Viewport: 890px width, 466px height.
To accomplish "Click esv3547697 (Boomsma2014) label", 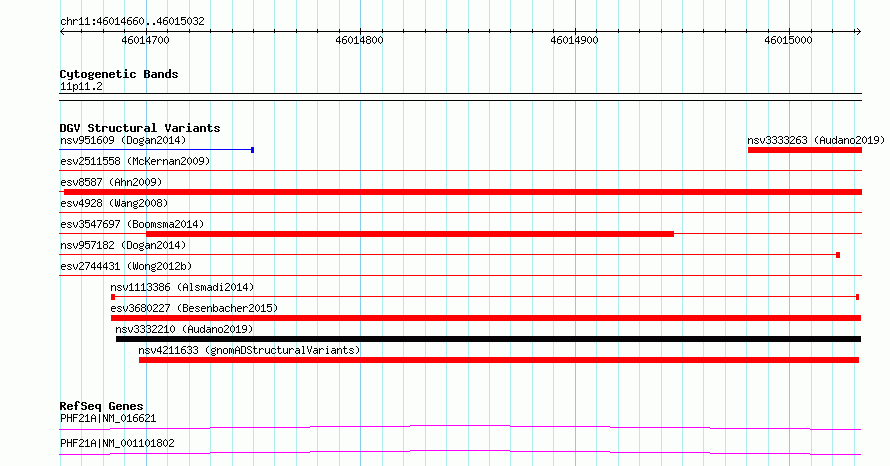I will 132,224.
